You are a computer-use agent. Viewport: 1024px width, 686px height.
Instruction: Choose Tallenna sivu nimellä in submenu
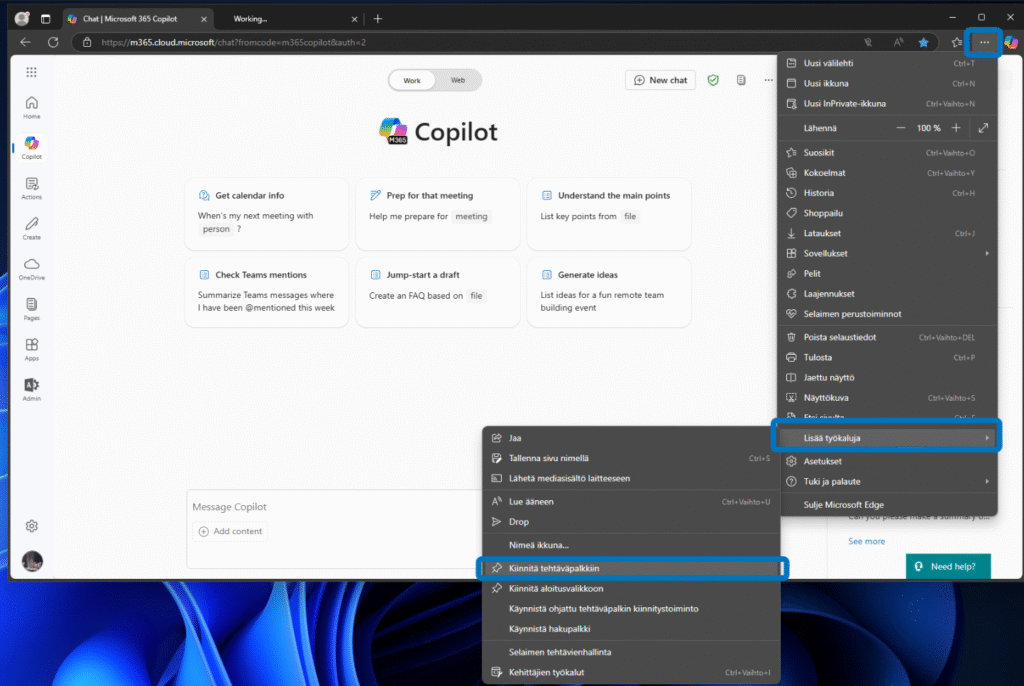[632, 459]
